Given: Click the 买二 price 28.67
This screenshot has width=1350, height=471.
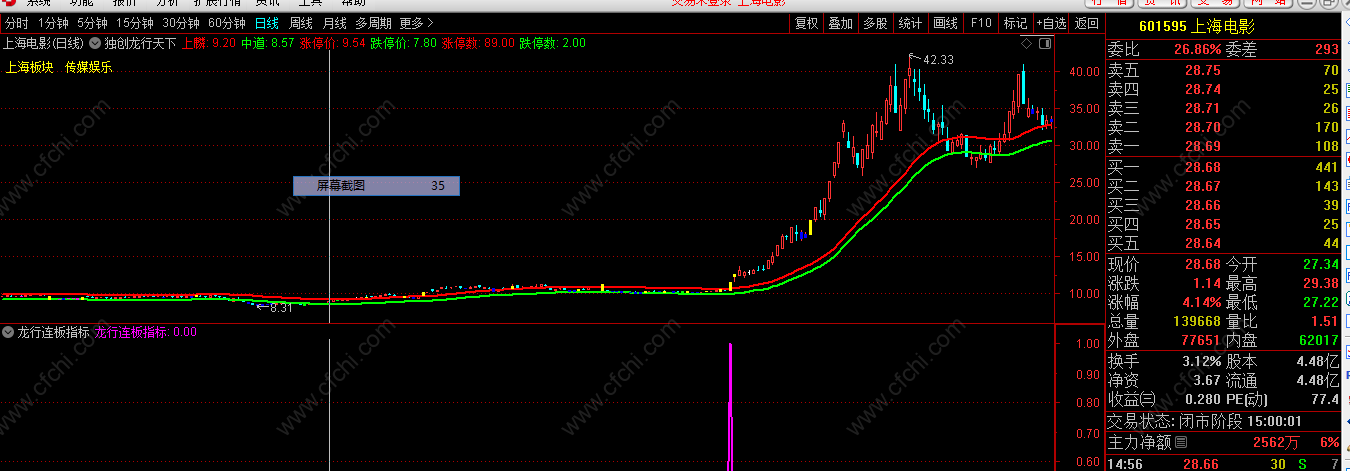Looking at the screenshot, I should [1202, 186].
